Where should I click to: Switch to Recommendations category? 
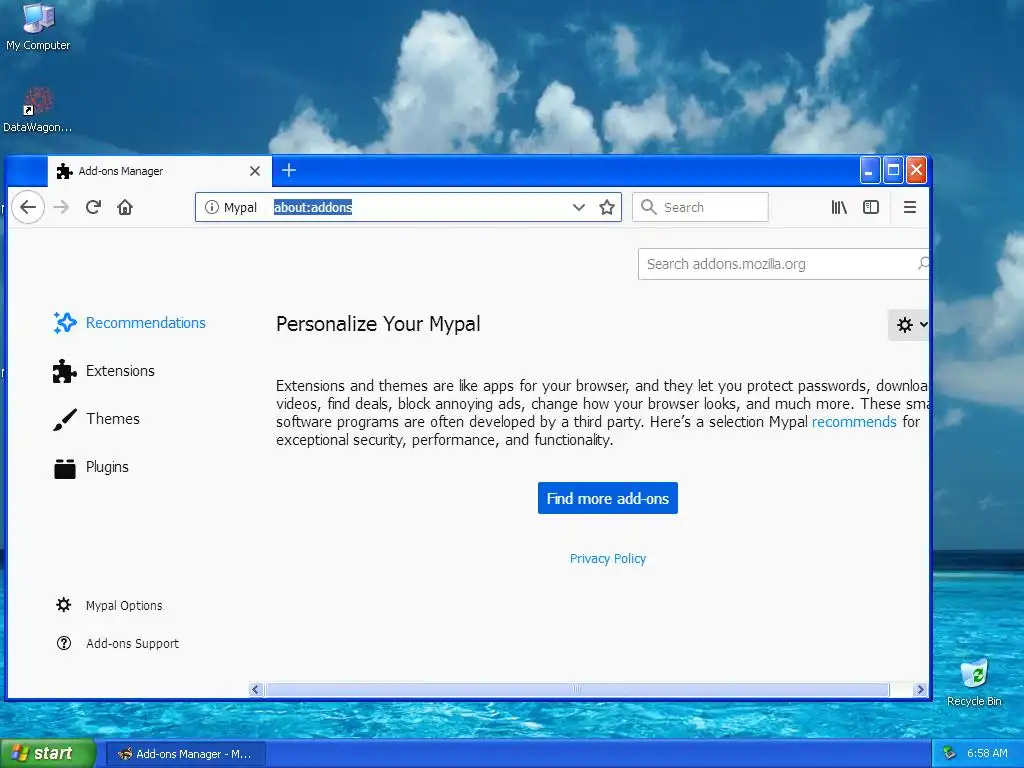point(129,323)
